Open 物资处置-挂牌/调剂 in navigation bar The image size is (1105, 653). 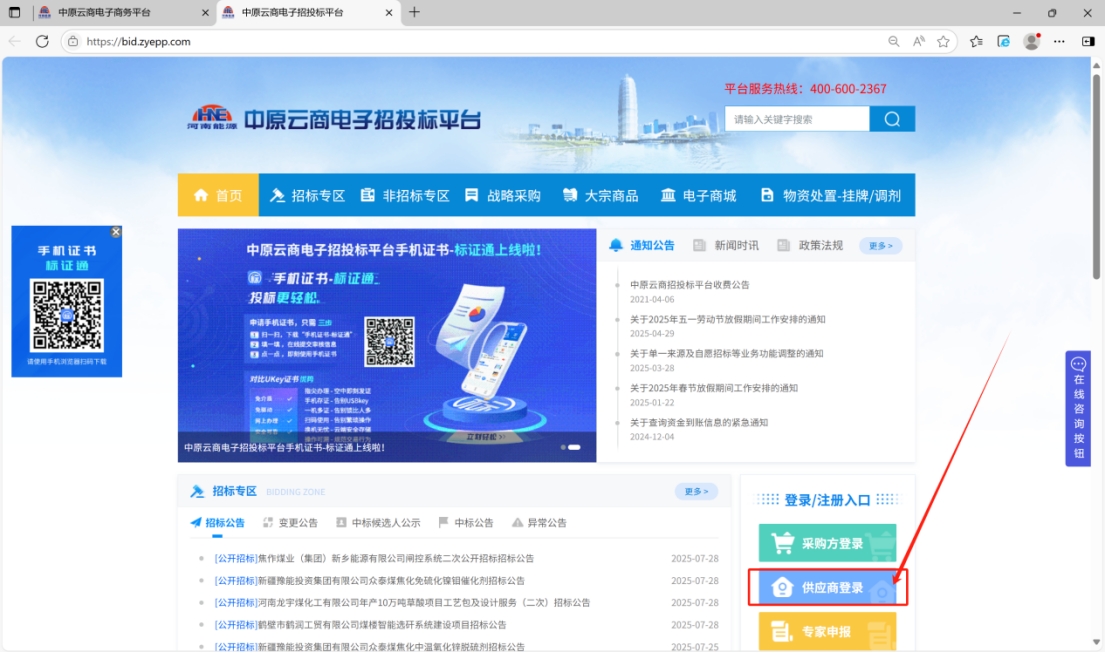click(831, 195)
